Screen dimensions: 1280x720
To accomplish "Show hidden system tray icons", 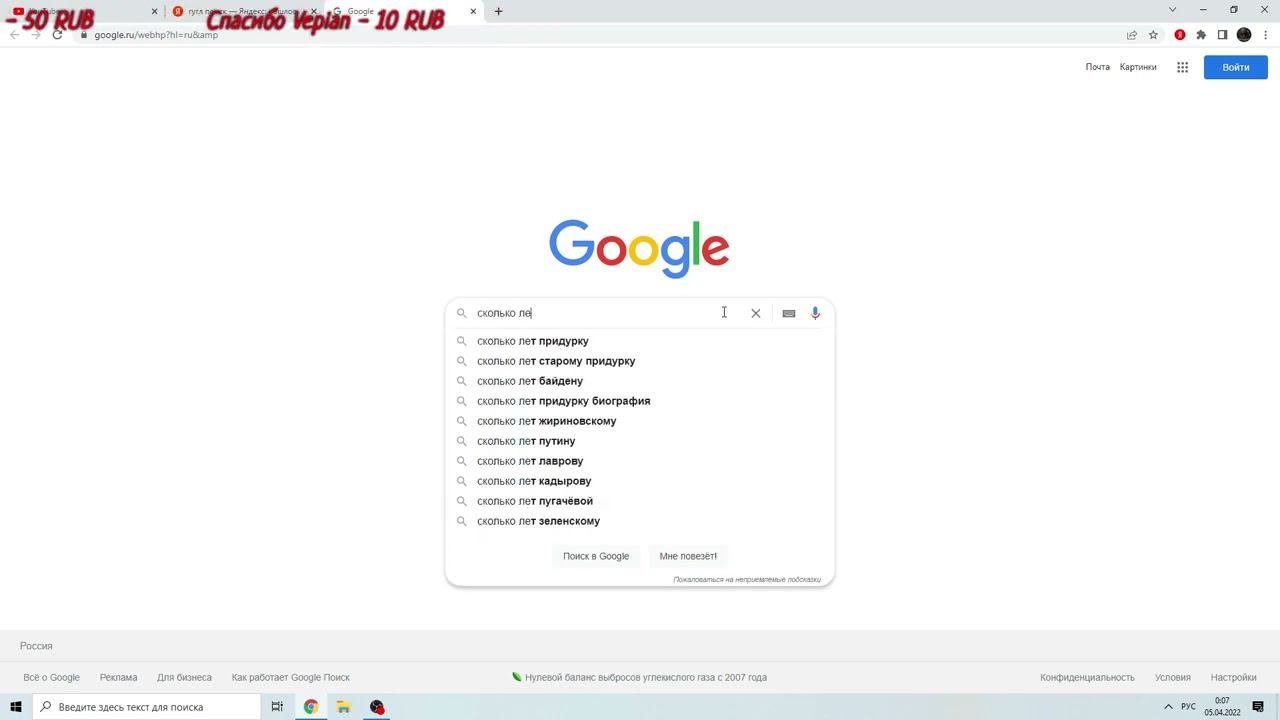I will tap(1168, 707).
